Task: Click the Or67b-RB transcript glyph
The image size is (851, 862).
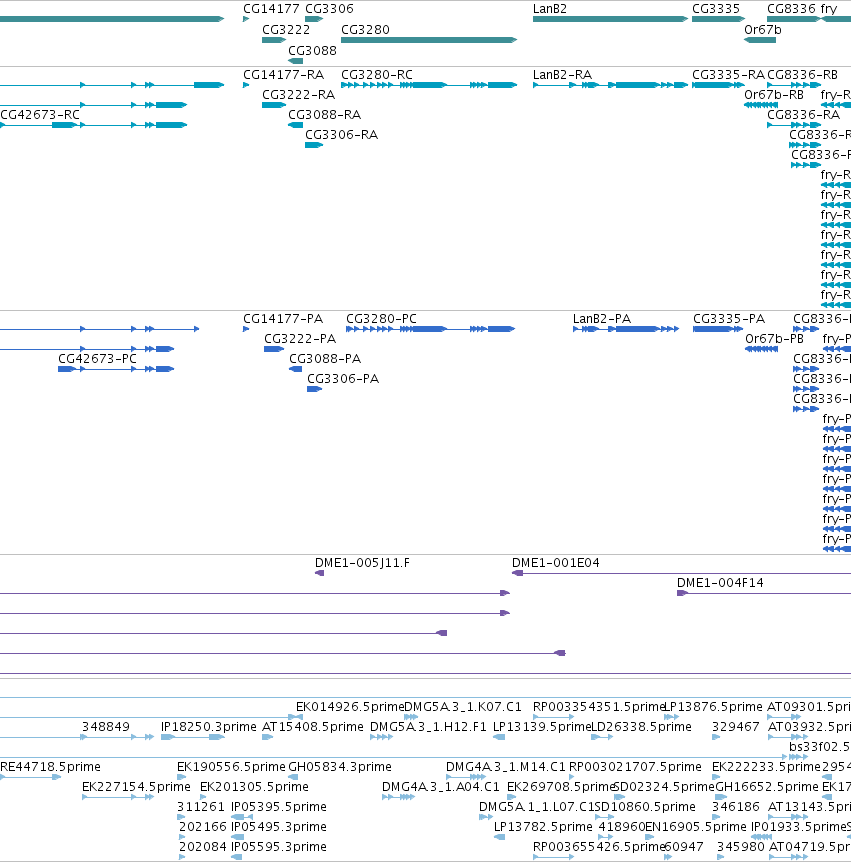Action: pyautogui.click(x=761, y=105)
